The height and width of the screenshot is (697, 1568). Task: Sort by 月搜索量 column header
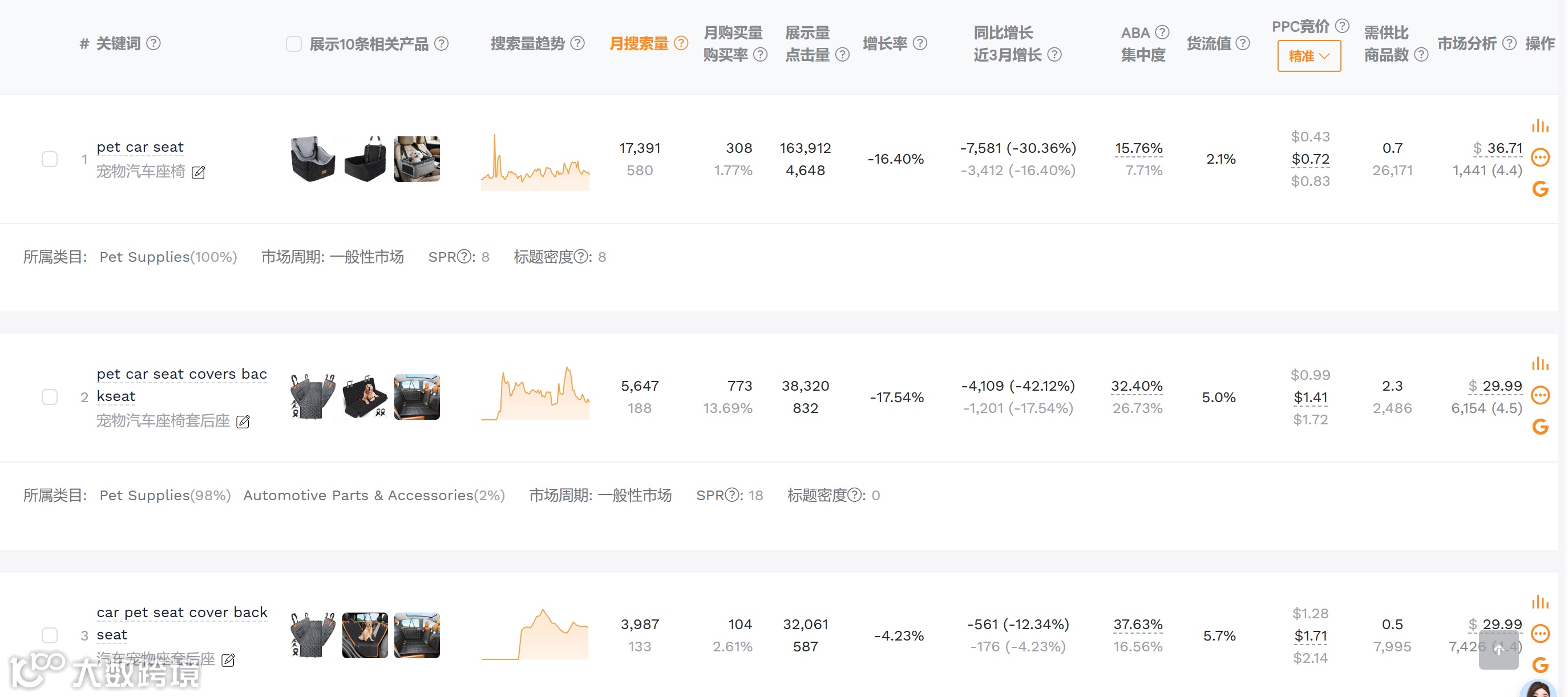tap(638, 43)
